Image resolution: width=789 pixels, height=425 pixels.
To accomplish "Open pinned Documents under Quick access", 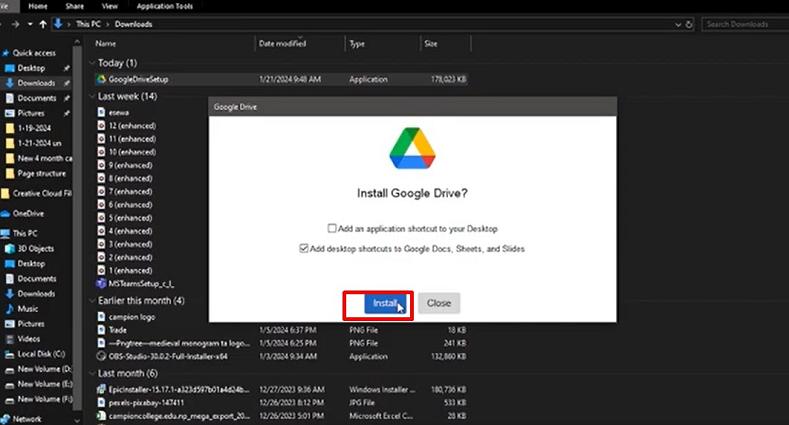I will pyautogui.click(x=37, y=98).
